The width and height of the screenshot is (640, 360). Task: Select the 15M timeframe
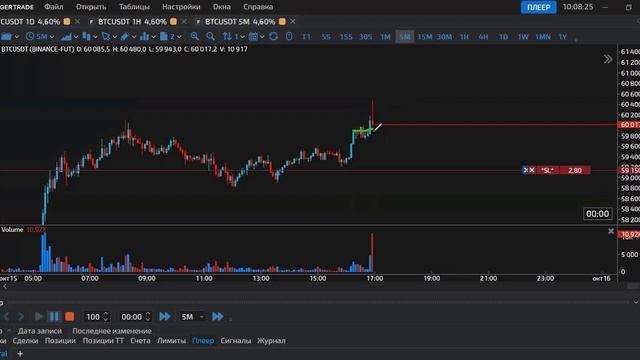424,37
